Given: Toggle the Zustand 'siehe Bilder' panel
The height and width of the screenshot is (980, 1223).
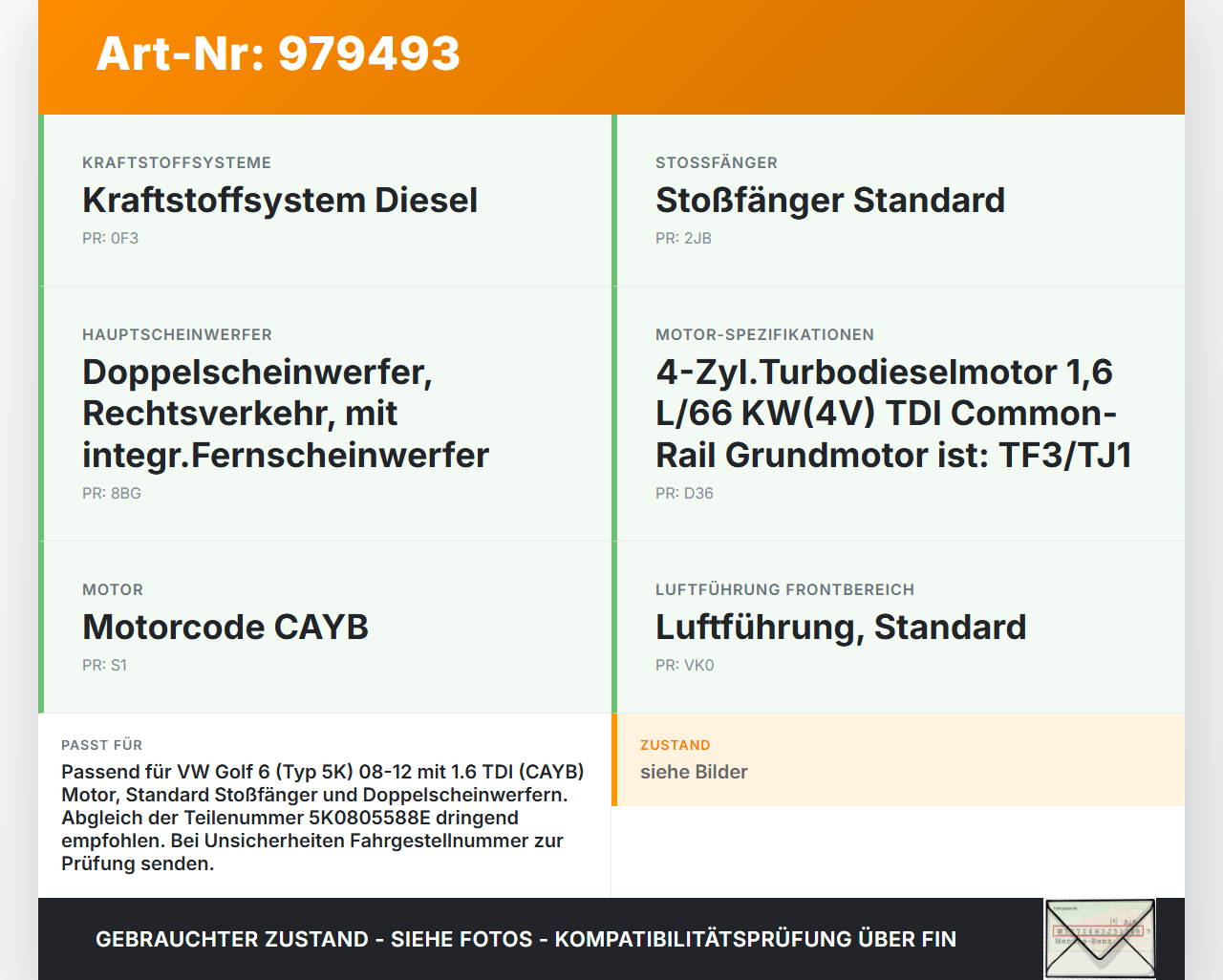Looking at the screenshot, I should (x=898, y=759).
